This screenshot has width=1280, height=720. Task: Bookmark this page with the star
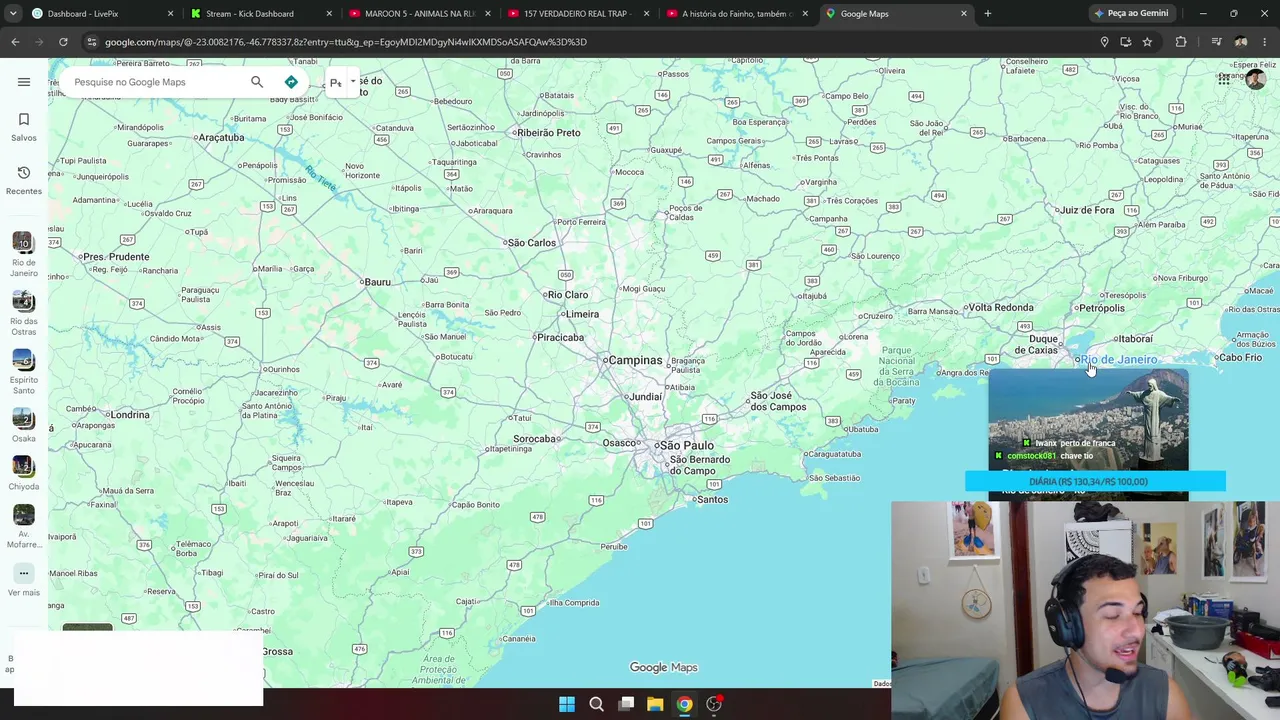1147,42
